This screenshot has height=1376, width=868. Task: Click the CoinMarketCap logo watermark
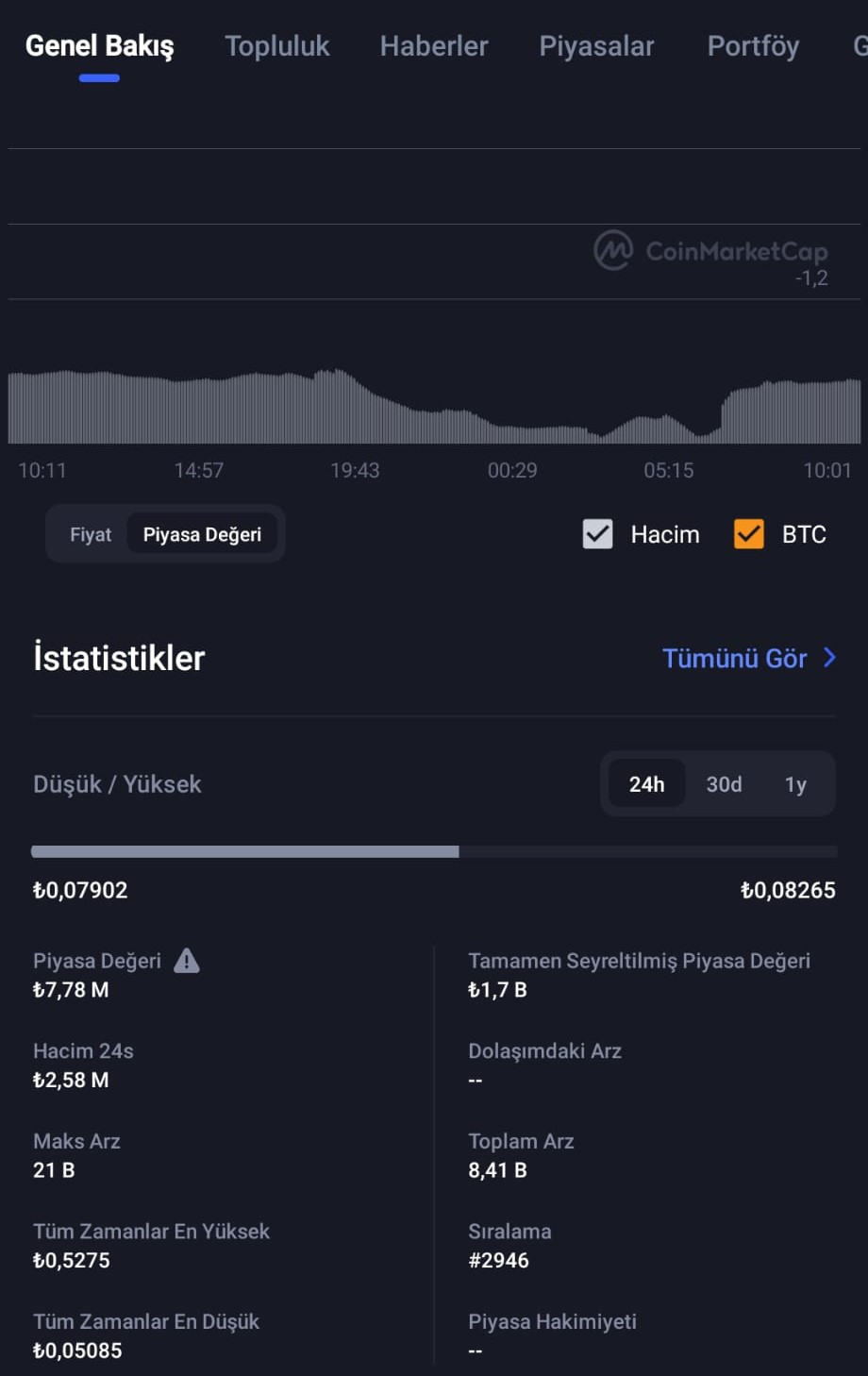(x=710, y=251)
